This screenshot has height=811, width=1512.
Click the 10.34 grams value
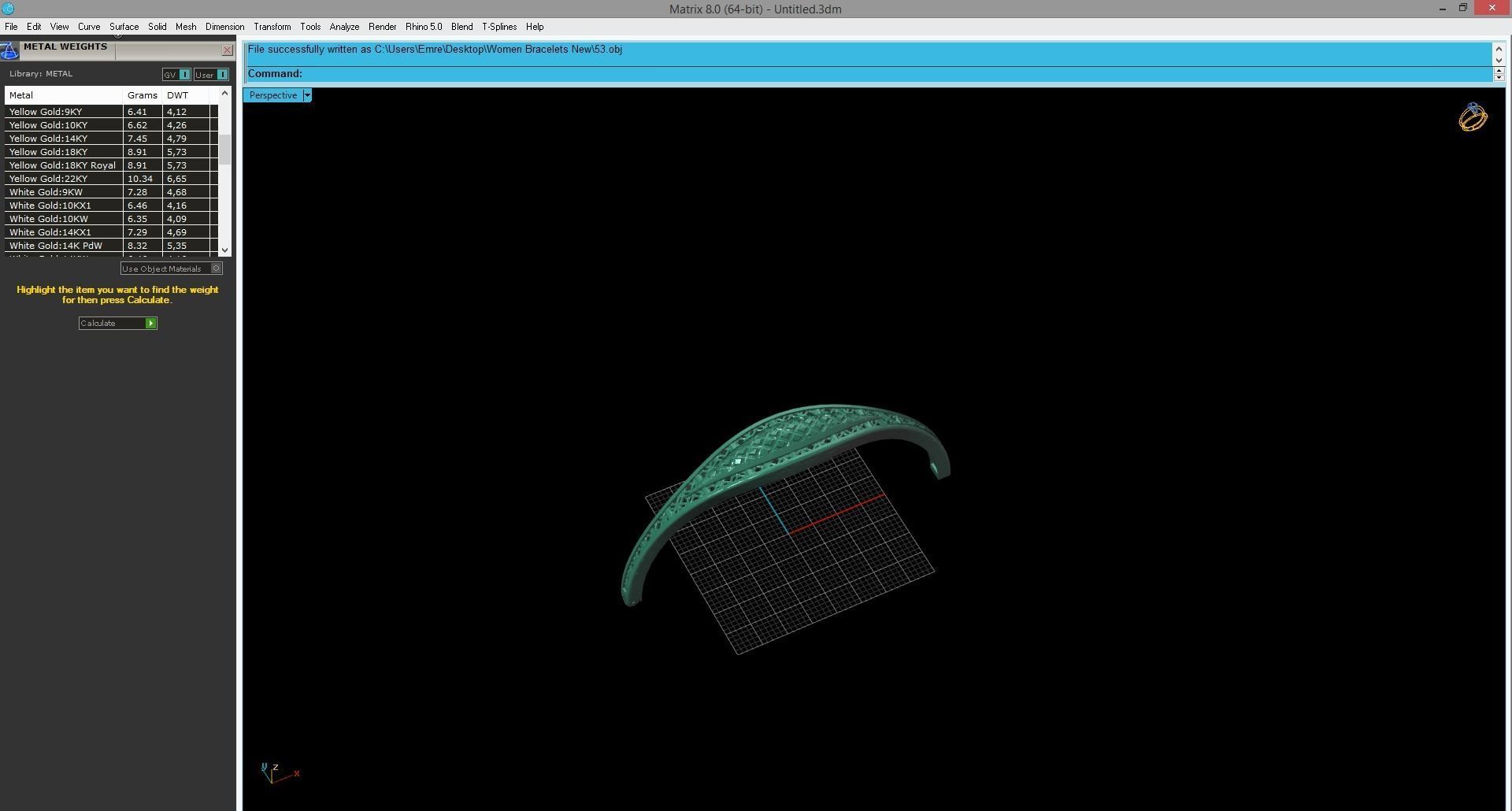point(140,179)
